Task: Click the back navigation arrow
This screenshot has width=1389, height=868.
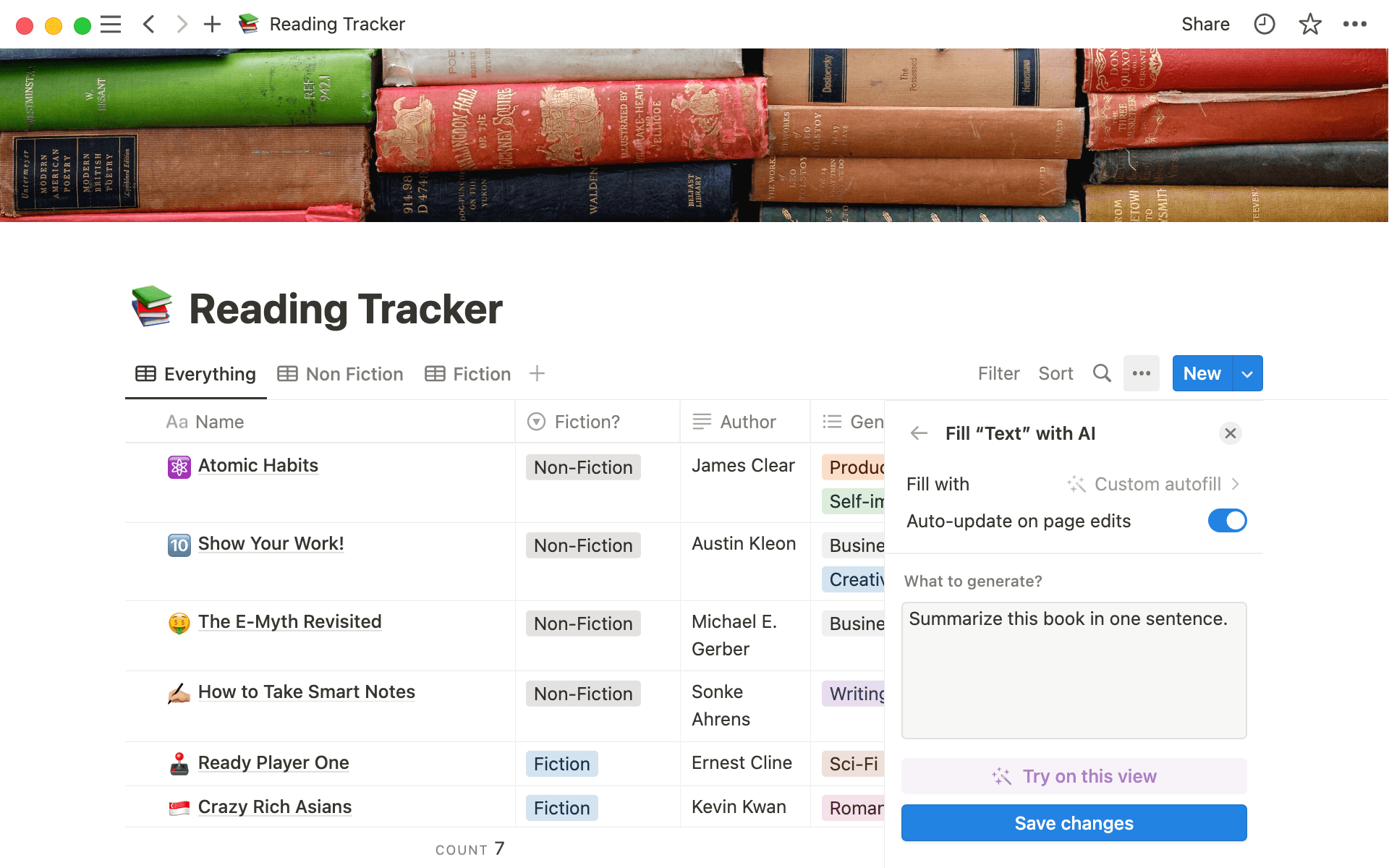Action: pyautogui.click(x=148, y=24)
